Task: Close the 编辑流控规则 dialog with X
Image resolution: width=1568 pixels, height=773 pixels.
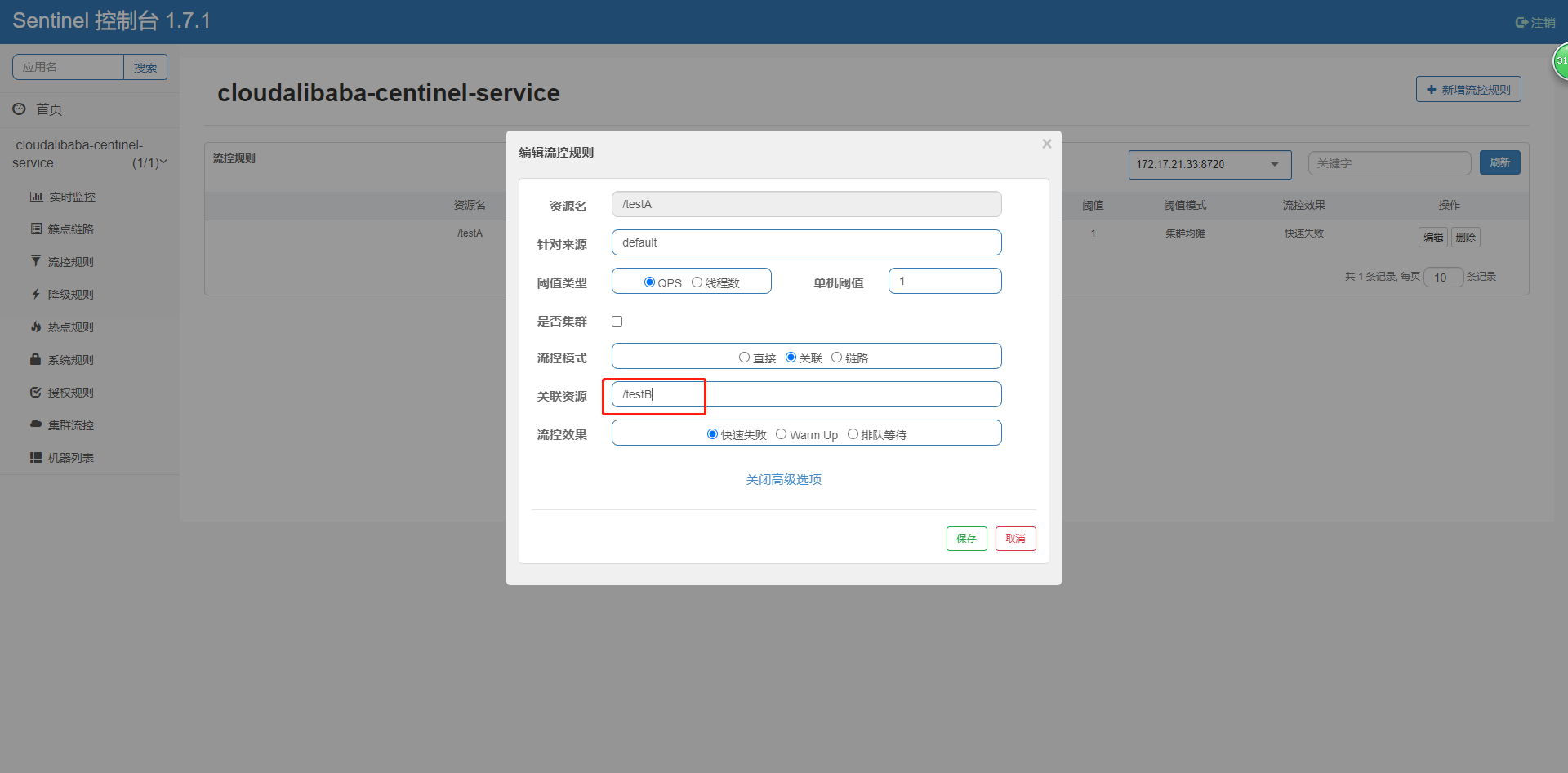Action: pyautogui.click(x=1046, y=144)
